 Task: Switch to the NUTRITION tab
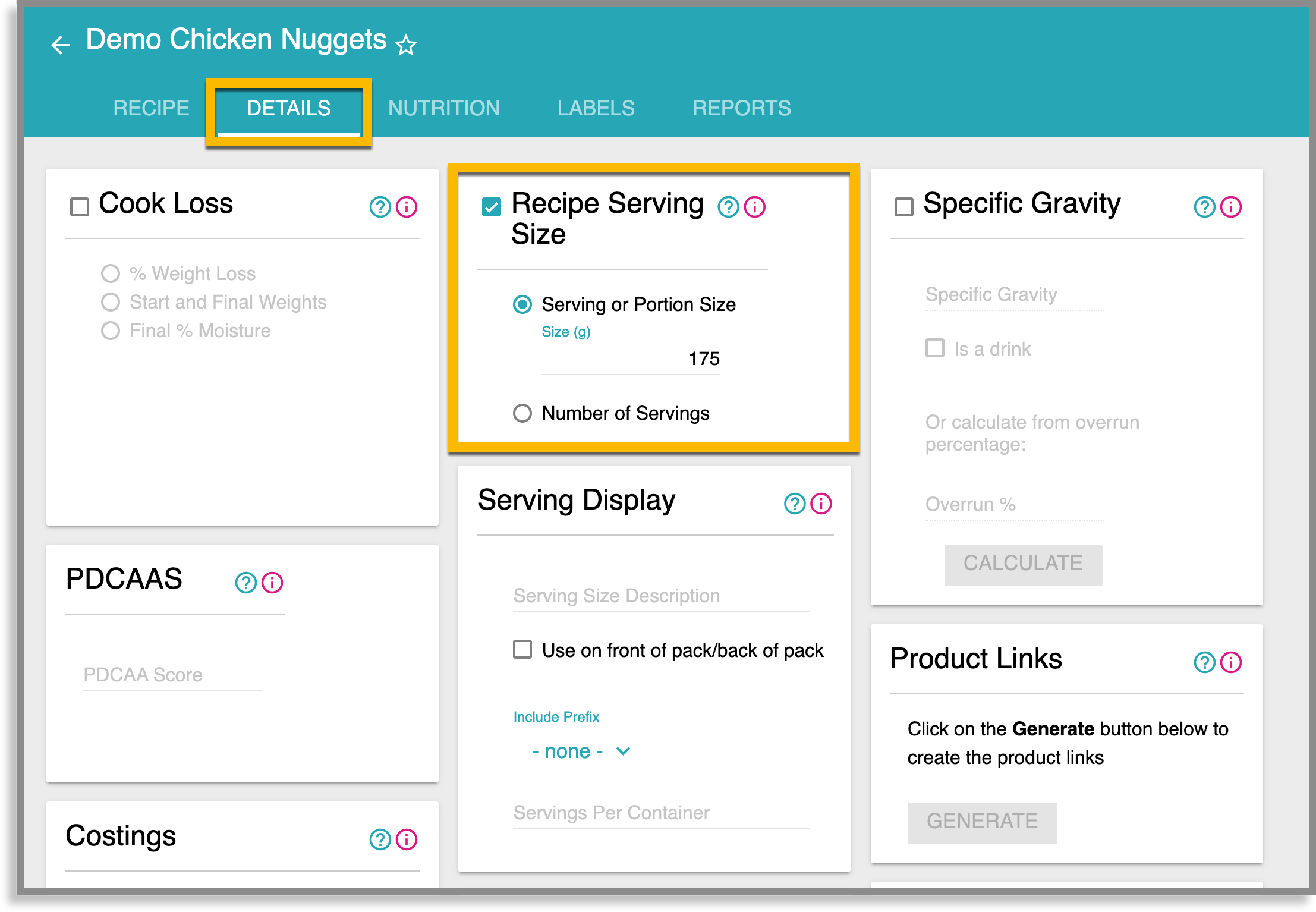(443, 108)
